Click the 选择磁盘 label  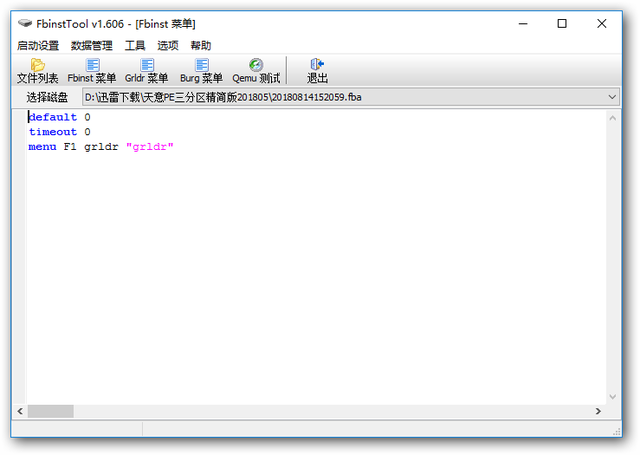47,97
